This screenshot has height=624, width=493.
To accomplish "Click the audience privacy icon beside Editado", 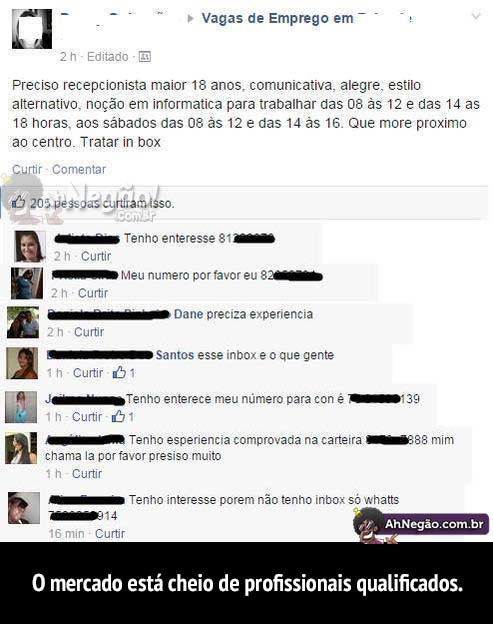I will tap(144, 57).
